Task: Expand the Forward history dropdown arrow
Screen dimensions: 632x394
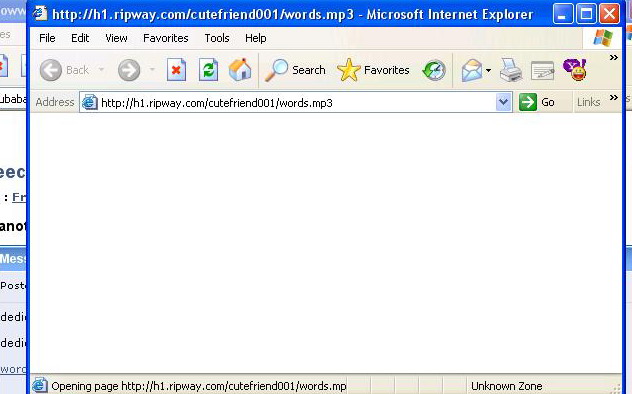Action: [152, 70]
